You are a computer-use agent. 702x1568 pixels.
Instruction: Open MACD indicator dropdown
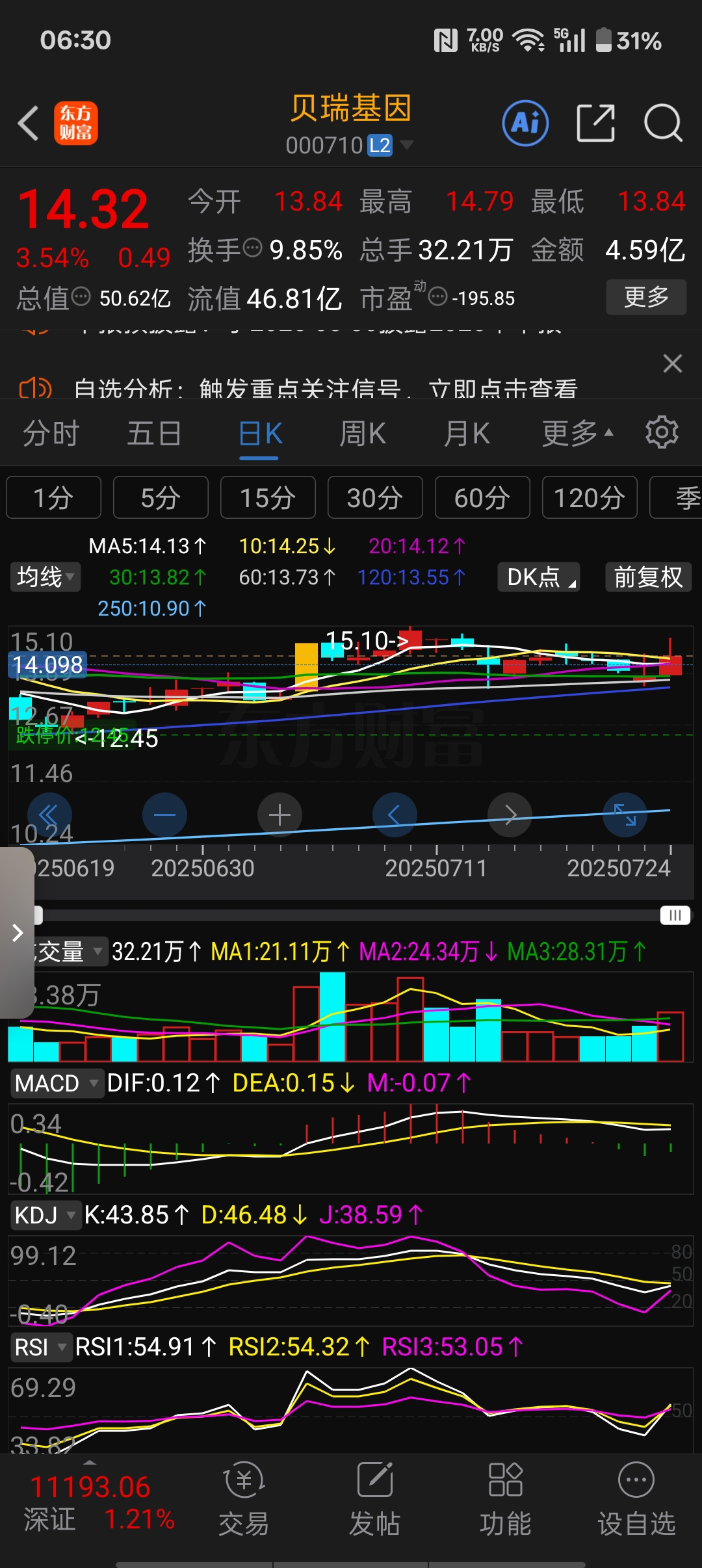coord(57,1083)
